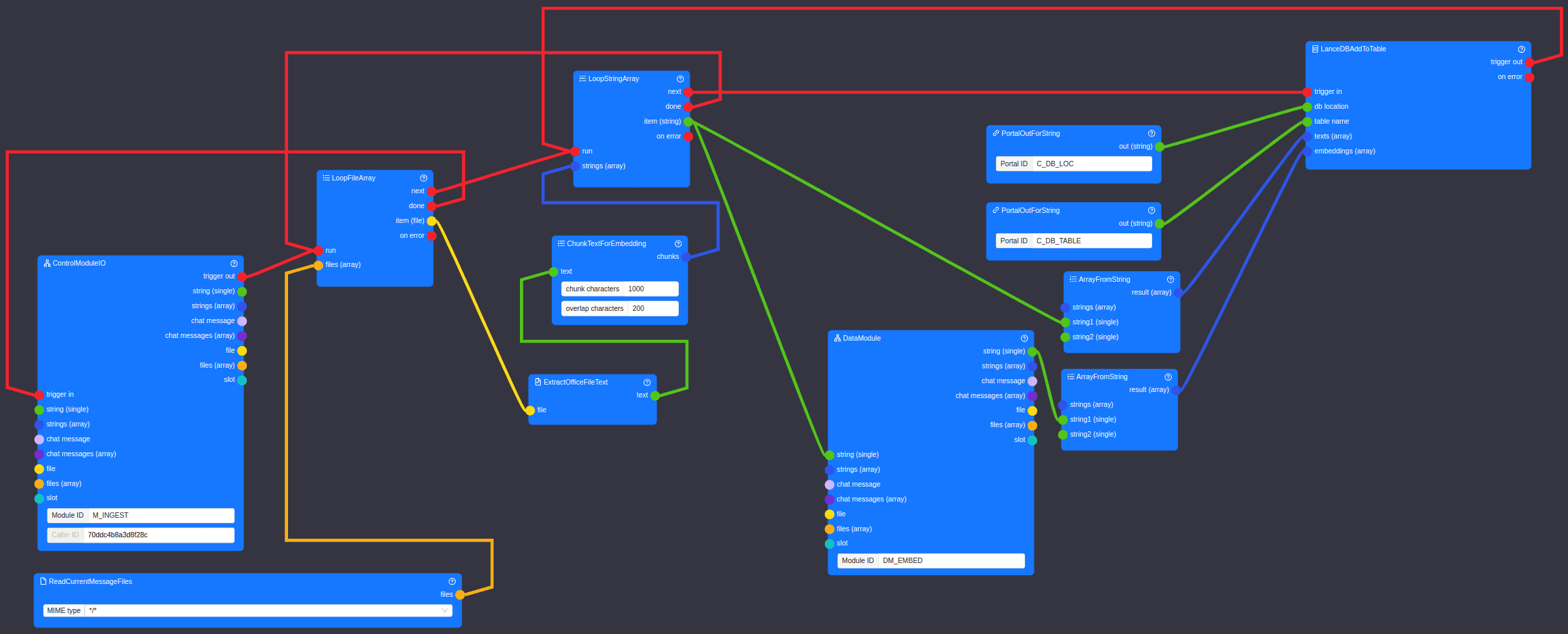Click the link icon of C_DB_TABLE portal node
The height and width of the screenshot is (634, 1568).
tap(996, 211)
